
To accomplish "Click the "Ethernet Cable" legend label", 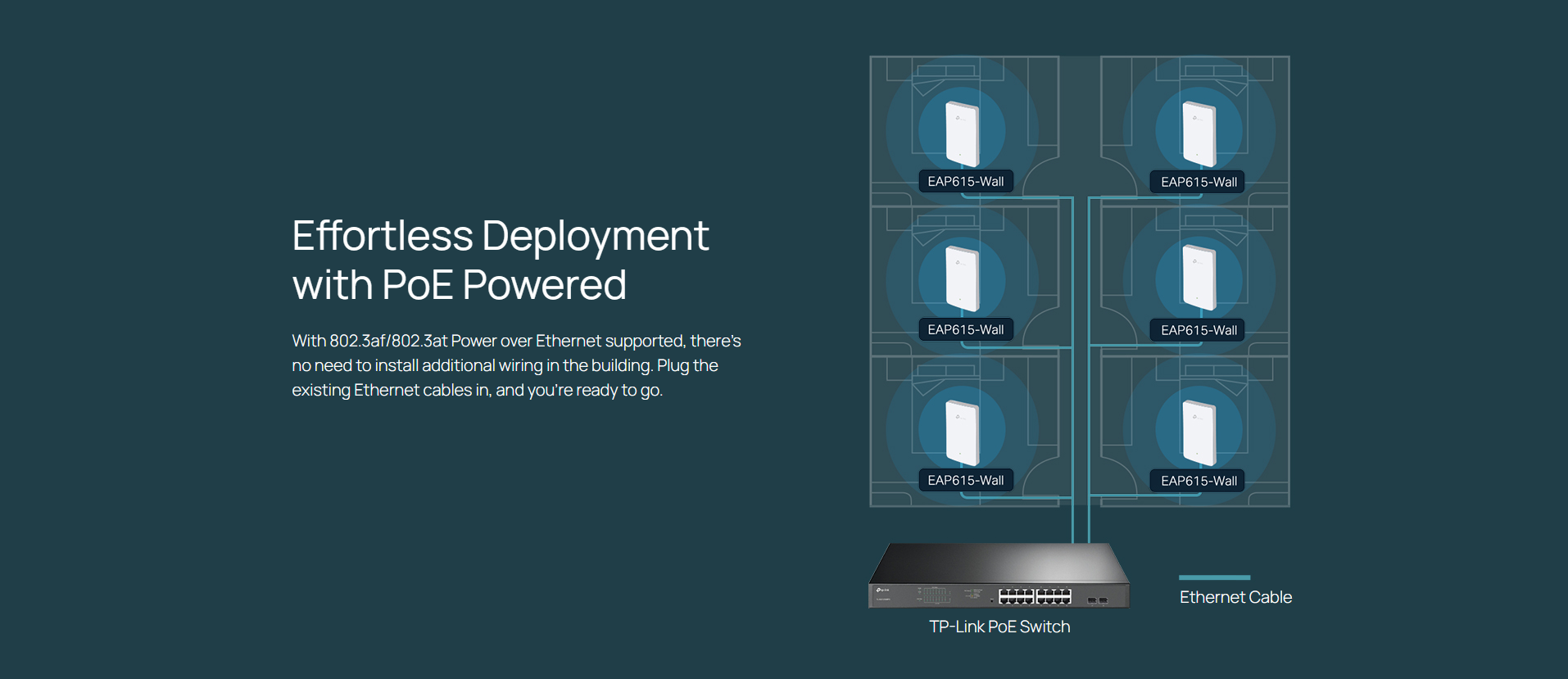I will tap(1235, 597).
